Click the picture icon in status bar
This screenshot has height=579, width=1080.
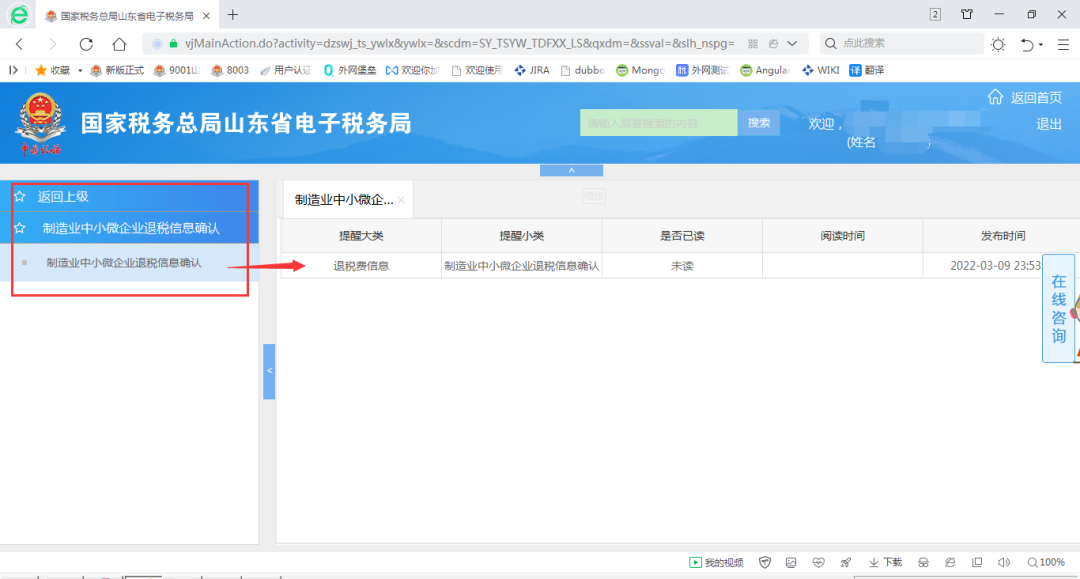click(x=791, y=562)
